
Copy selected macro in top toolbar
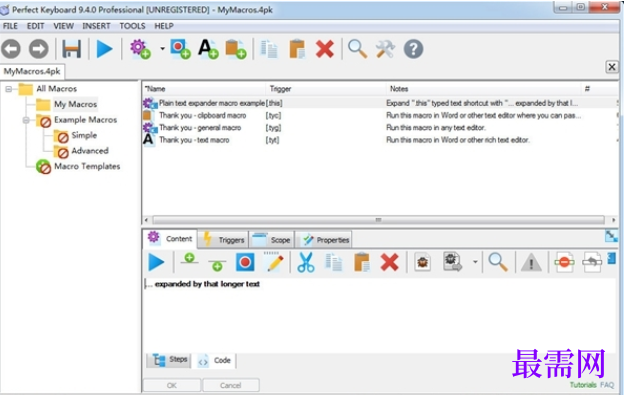point(269,49)
